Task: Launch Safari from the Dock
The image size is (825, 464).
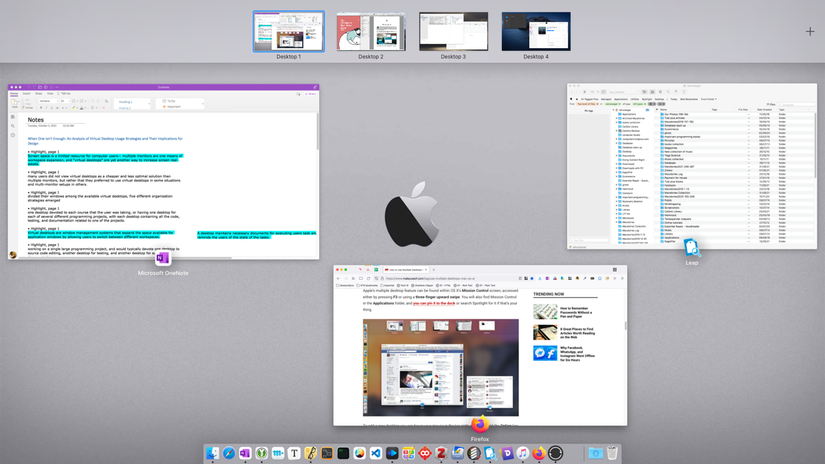Action: (x=229, y=453)
